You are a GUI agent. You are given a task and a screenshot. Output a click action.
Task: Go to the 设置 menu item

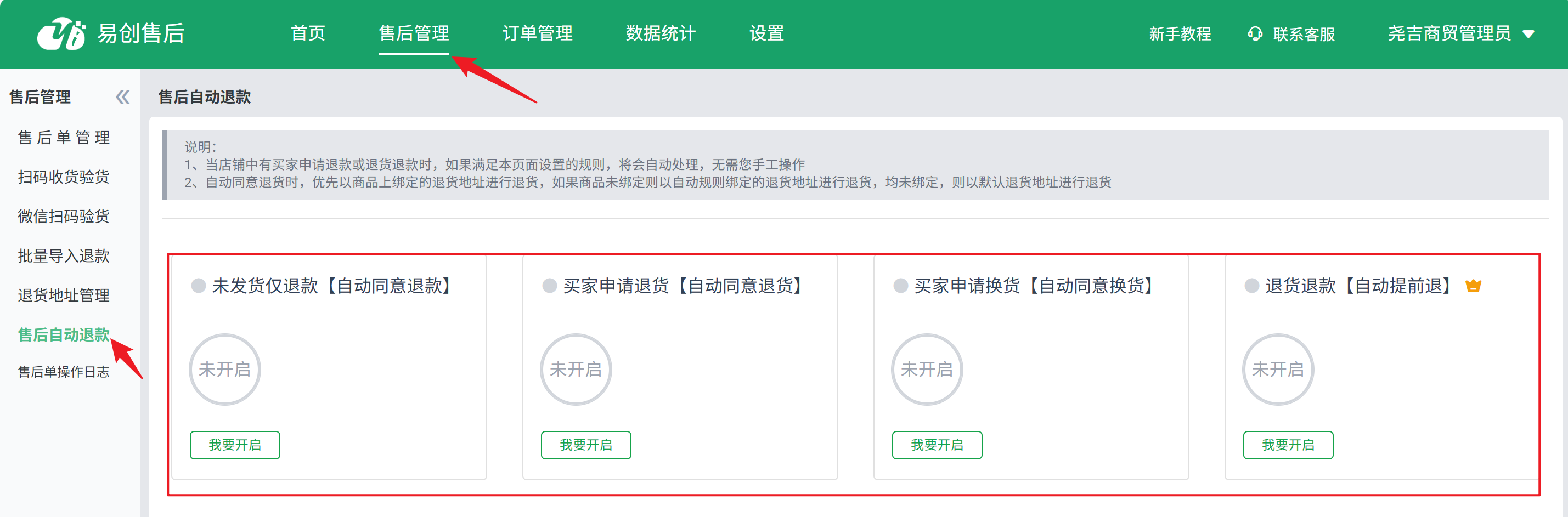point(766,33)
